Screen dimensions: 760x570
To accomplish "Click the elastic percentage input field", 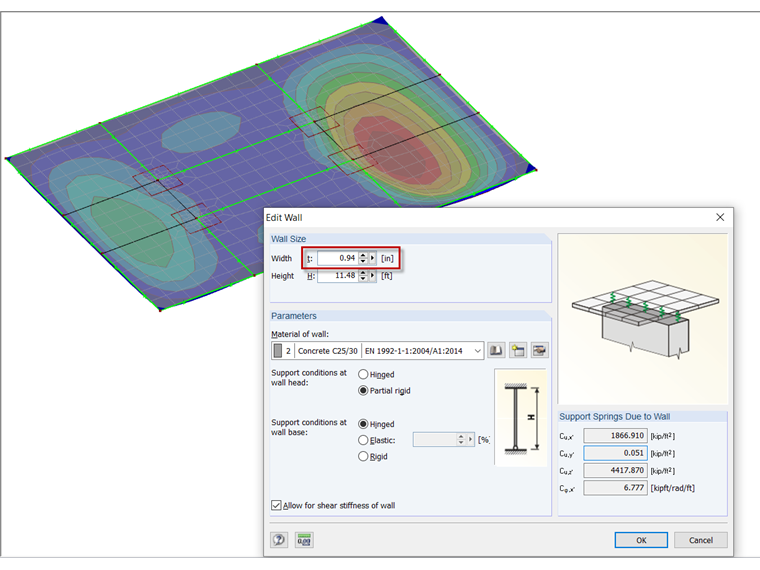I will coord(435,440).
